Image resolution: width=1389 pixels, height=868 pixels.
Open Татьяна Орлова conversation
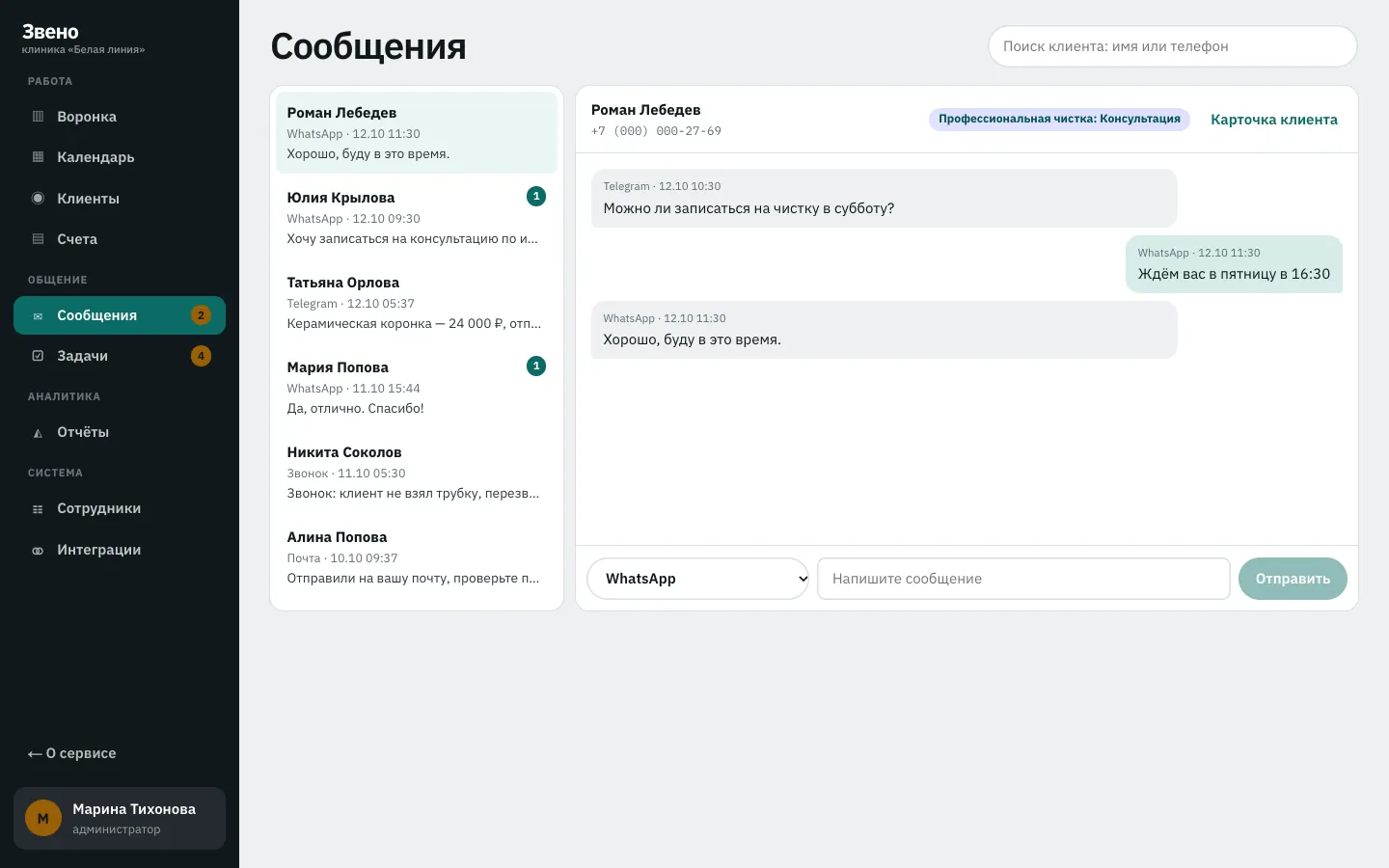pos(417,303)
